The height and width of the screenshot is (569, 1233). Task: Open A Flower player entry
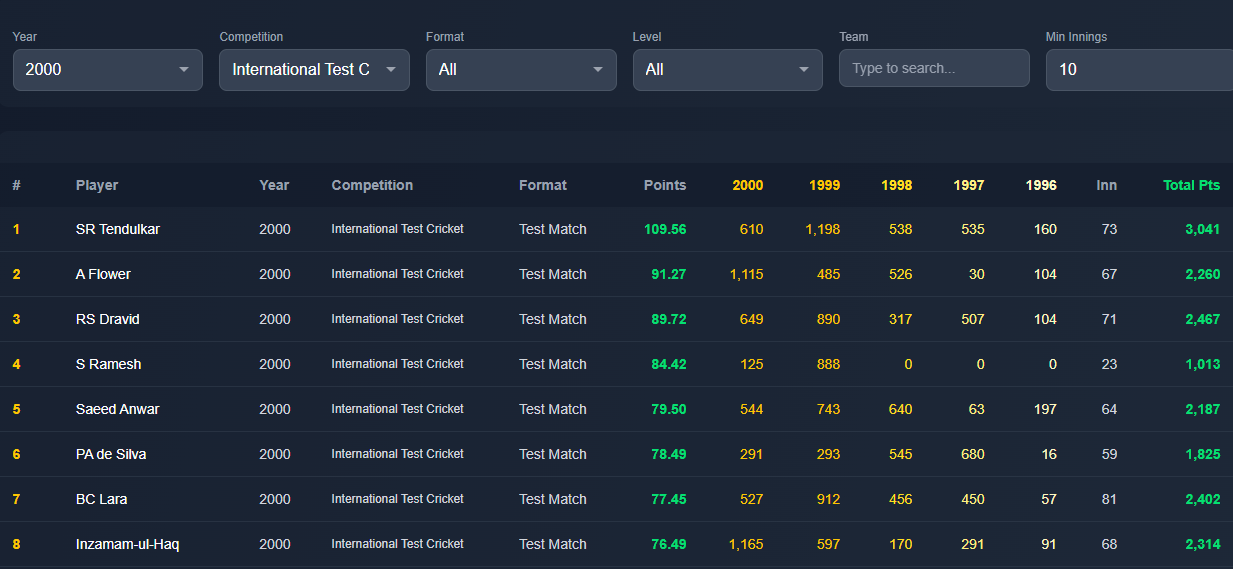pyautogui.click(x=103, y=274)
